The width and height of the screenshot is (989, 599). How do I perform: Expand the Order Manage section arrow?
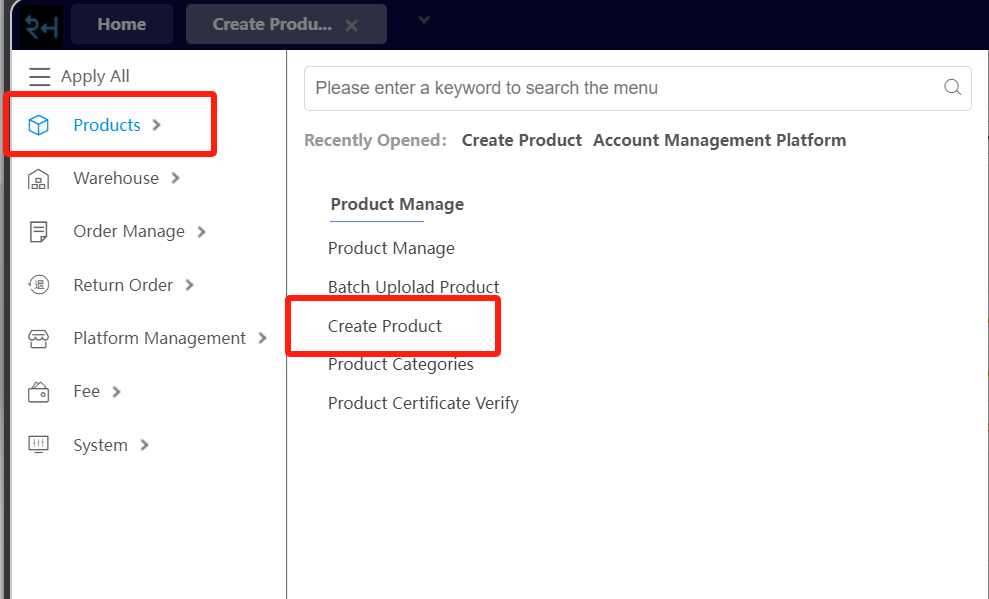(204, 231)
